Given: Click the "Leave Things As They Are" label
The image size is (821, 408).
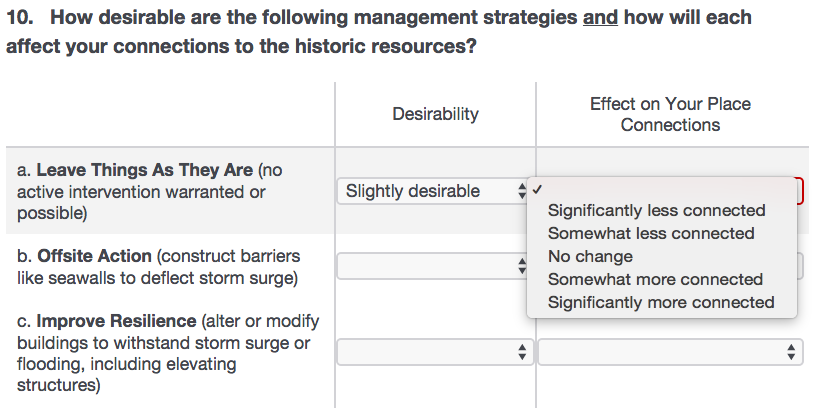Looking at the screenshot, I should pyautogui.click(x=144, y=171).
